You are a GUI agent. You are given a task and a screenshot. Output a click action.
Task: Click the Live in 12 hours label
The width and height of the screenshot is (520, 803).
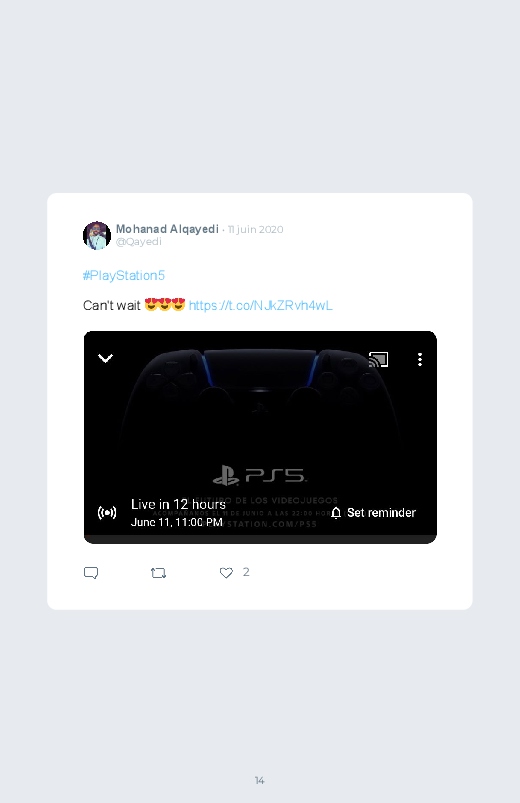(178, 504)
